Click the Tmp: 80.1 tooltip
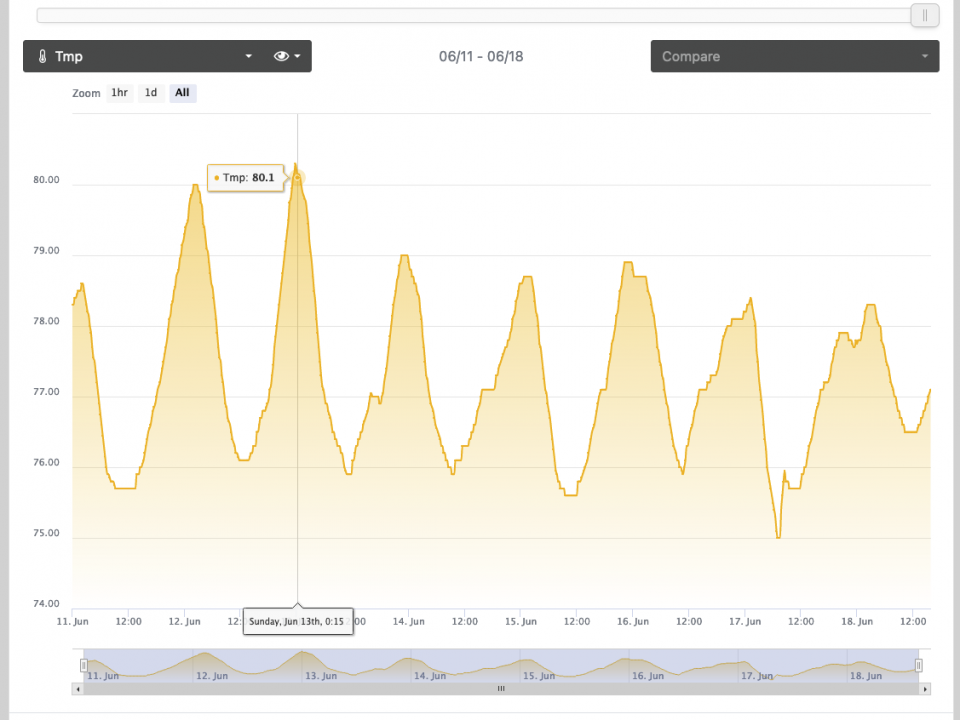This screenshot has width=960, height=720. click(x=245, y=178)
